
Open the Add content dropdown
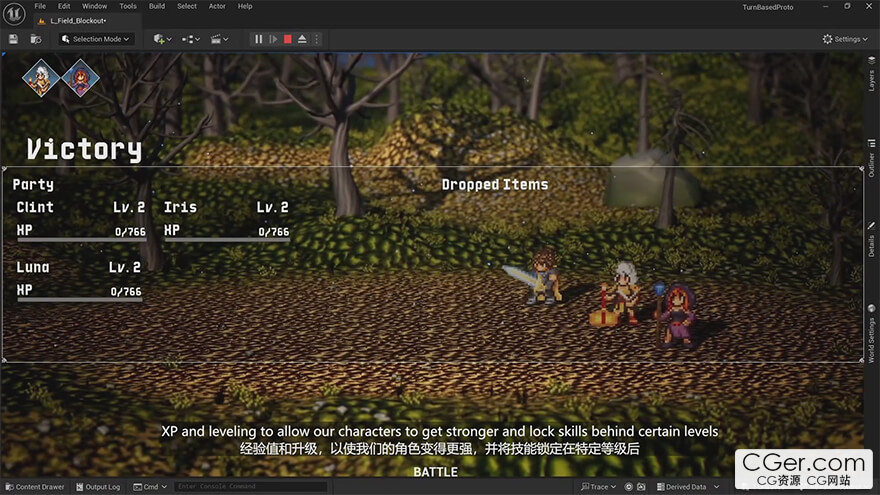point(161,39)
